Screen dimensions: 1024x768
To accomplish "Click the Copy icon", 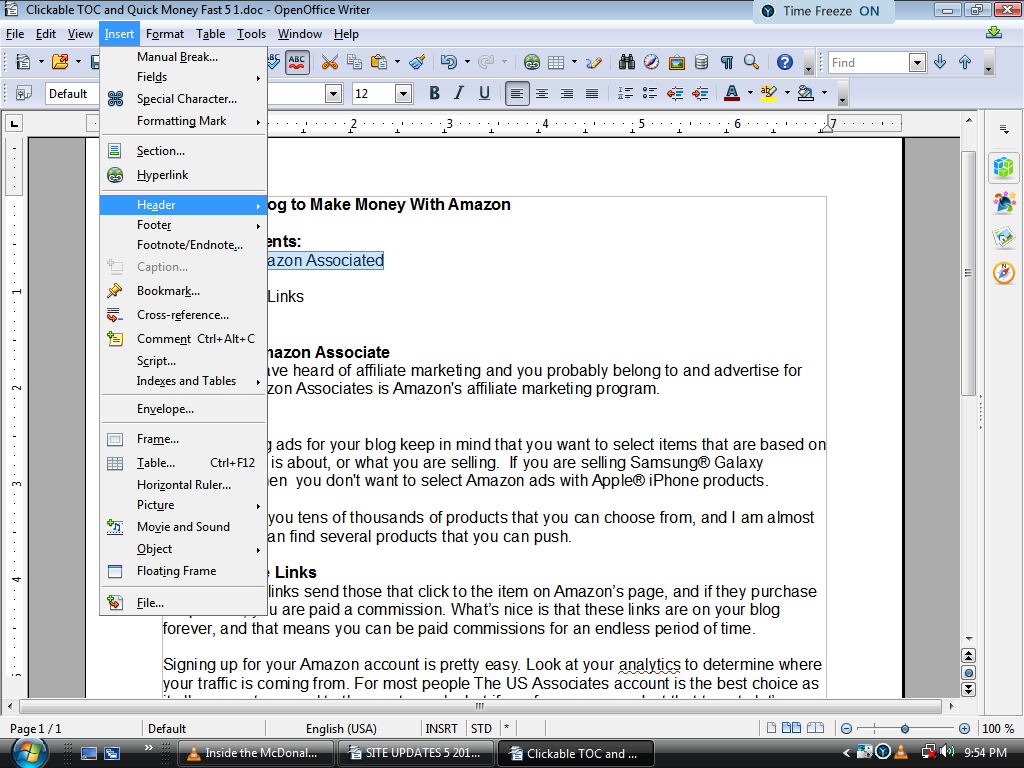I will tap(355, 62).
